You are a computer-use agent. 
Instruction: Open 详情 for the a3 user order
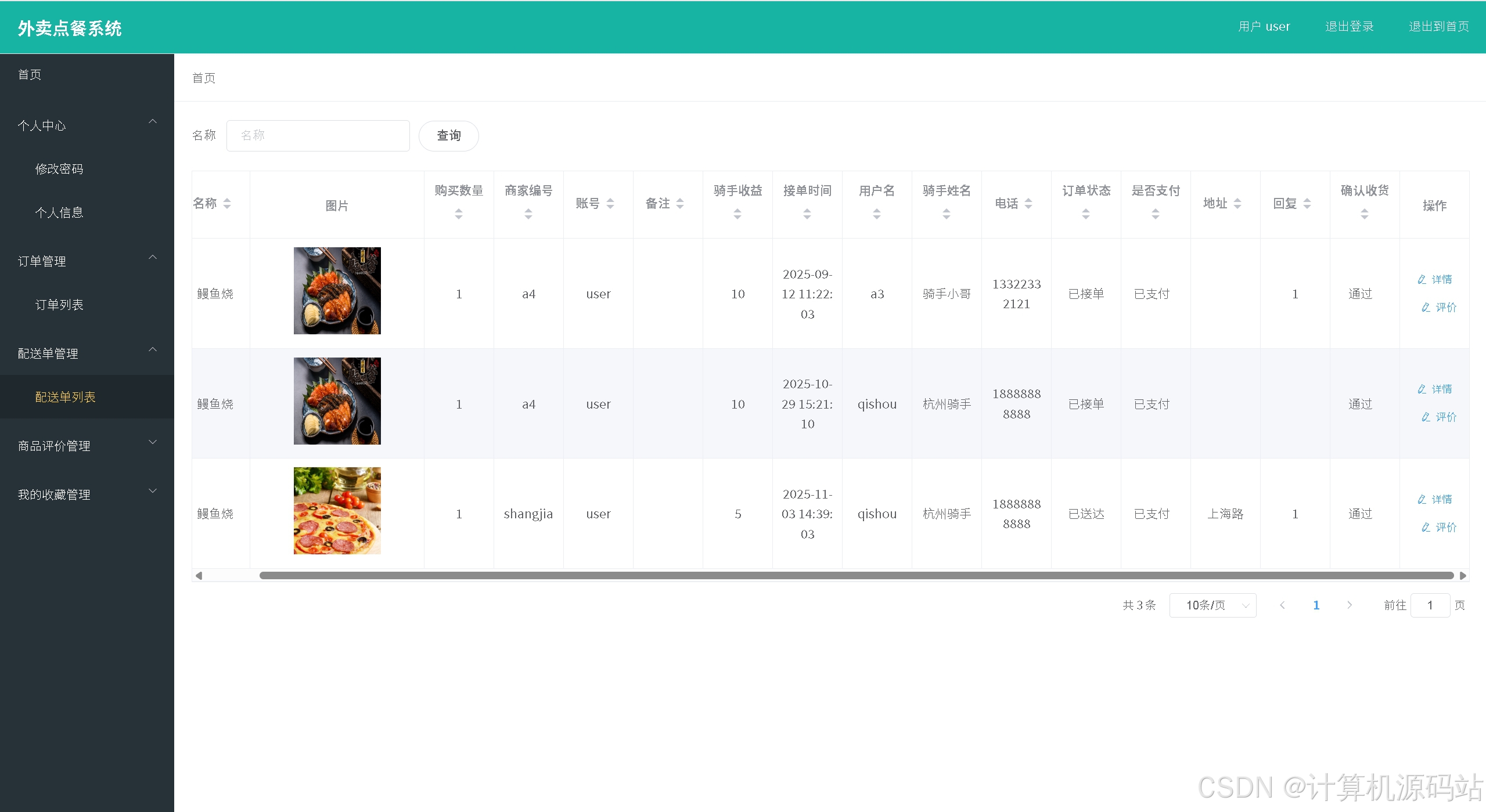[x=1434, y=280]
